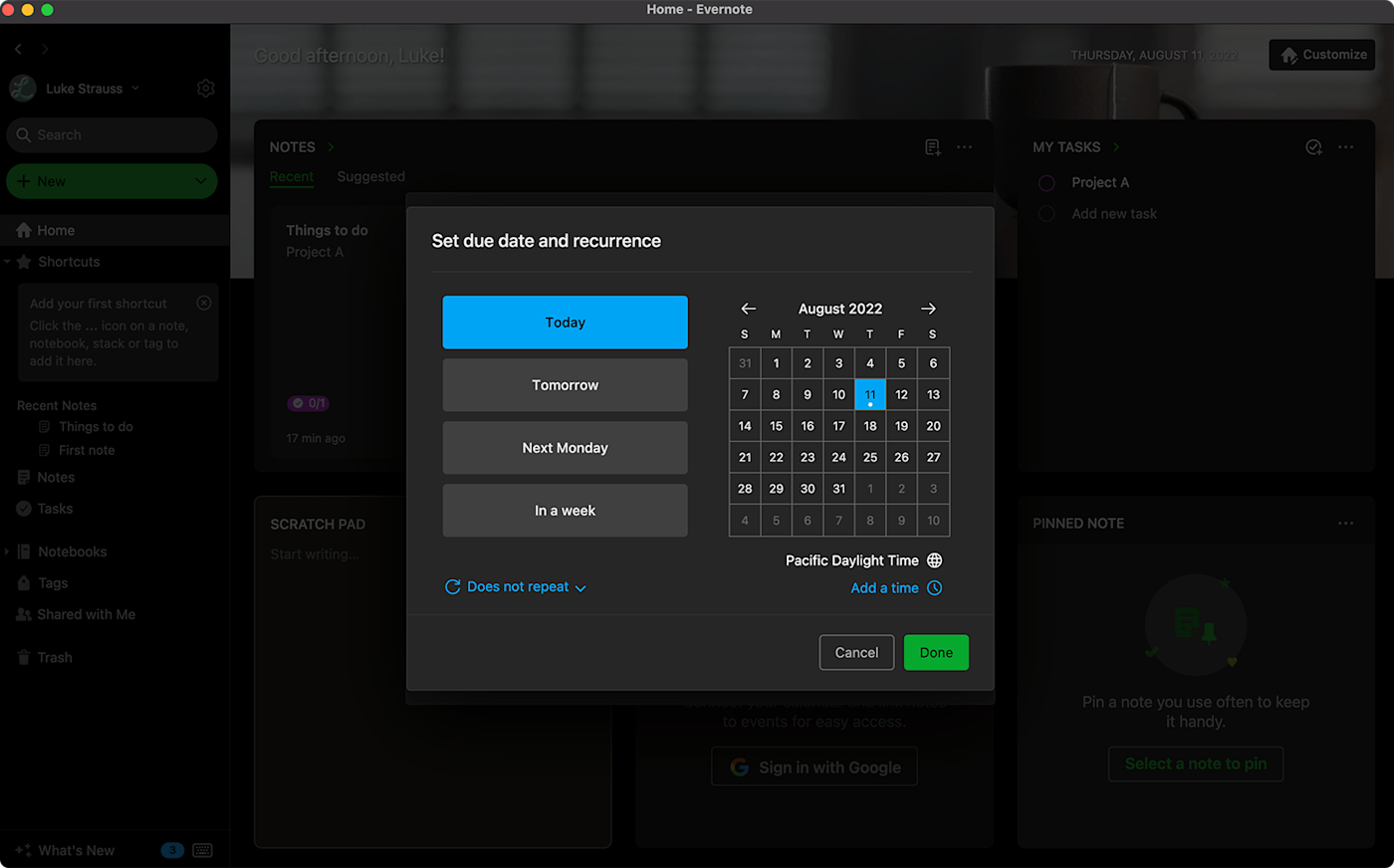This screenshot has width=1394, height=868.
Task: Switch to the Recent notes tab
Action: tap(292, 177)
